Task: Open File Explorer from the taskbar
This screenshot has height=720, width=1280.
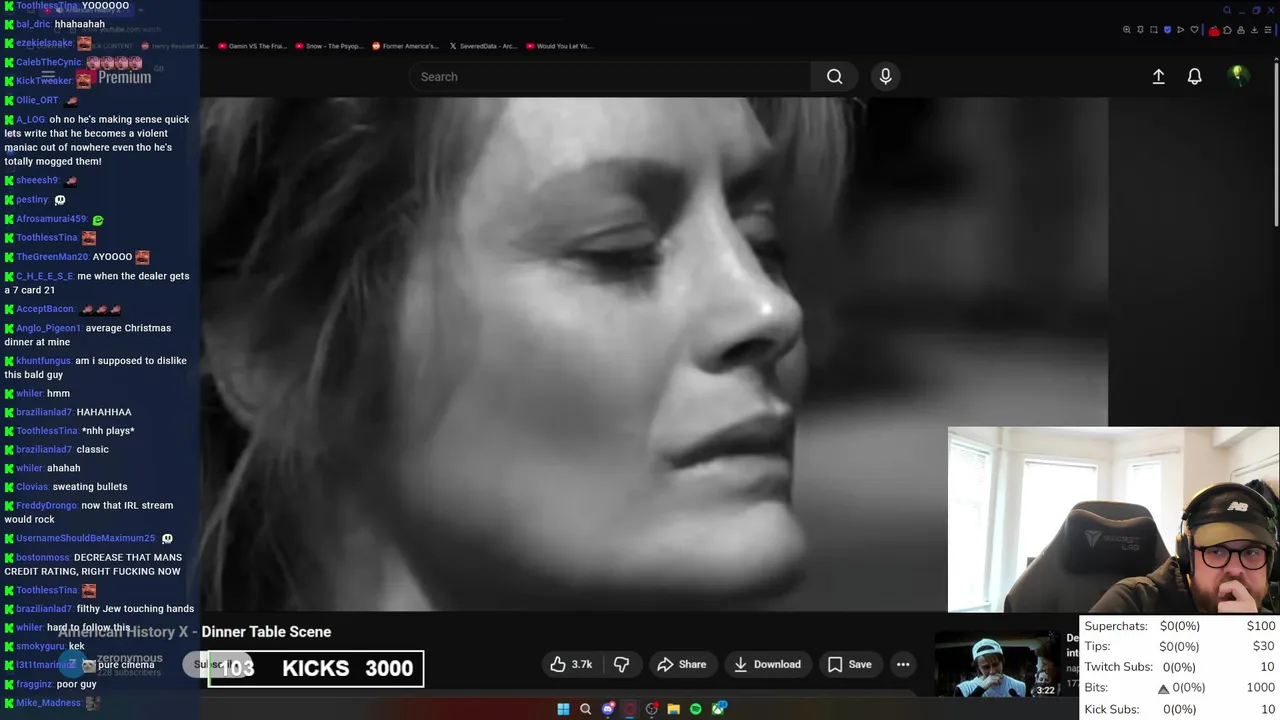Action: tap(674, 709)
